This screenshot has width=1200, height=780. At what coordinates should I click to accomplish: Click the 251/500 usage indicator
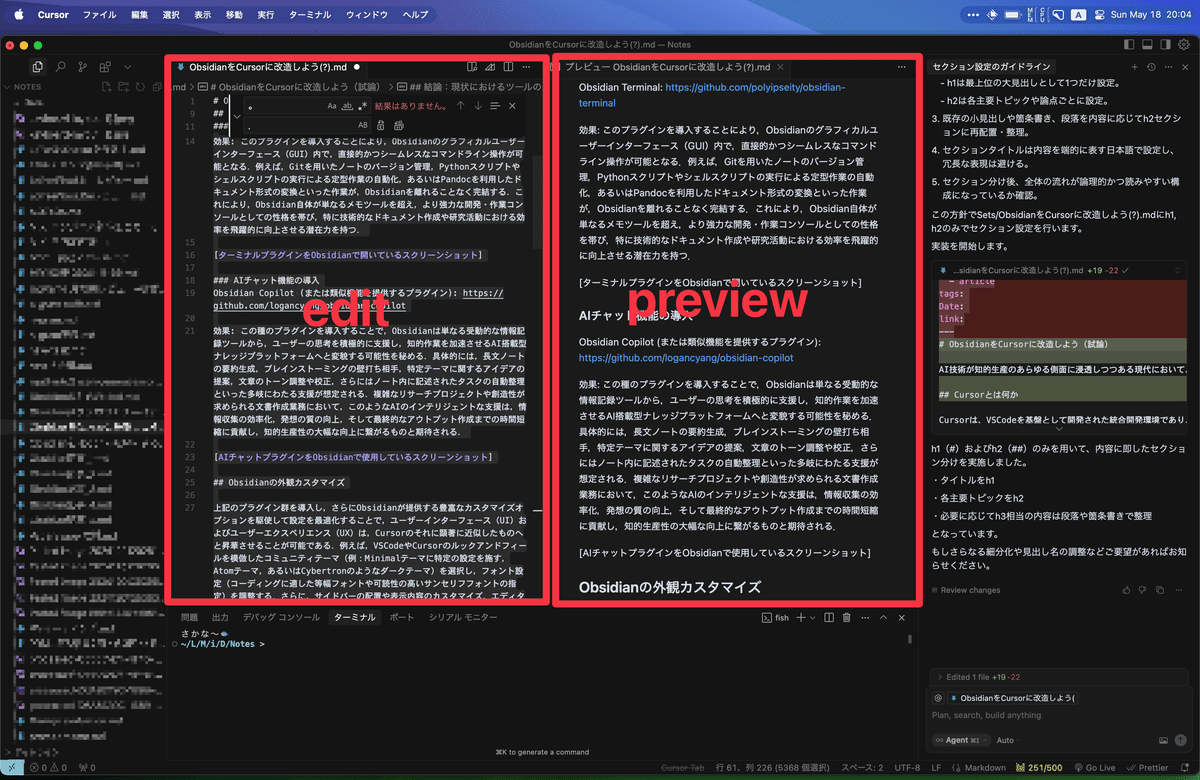point(1045,768)
